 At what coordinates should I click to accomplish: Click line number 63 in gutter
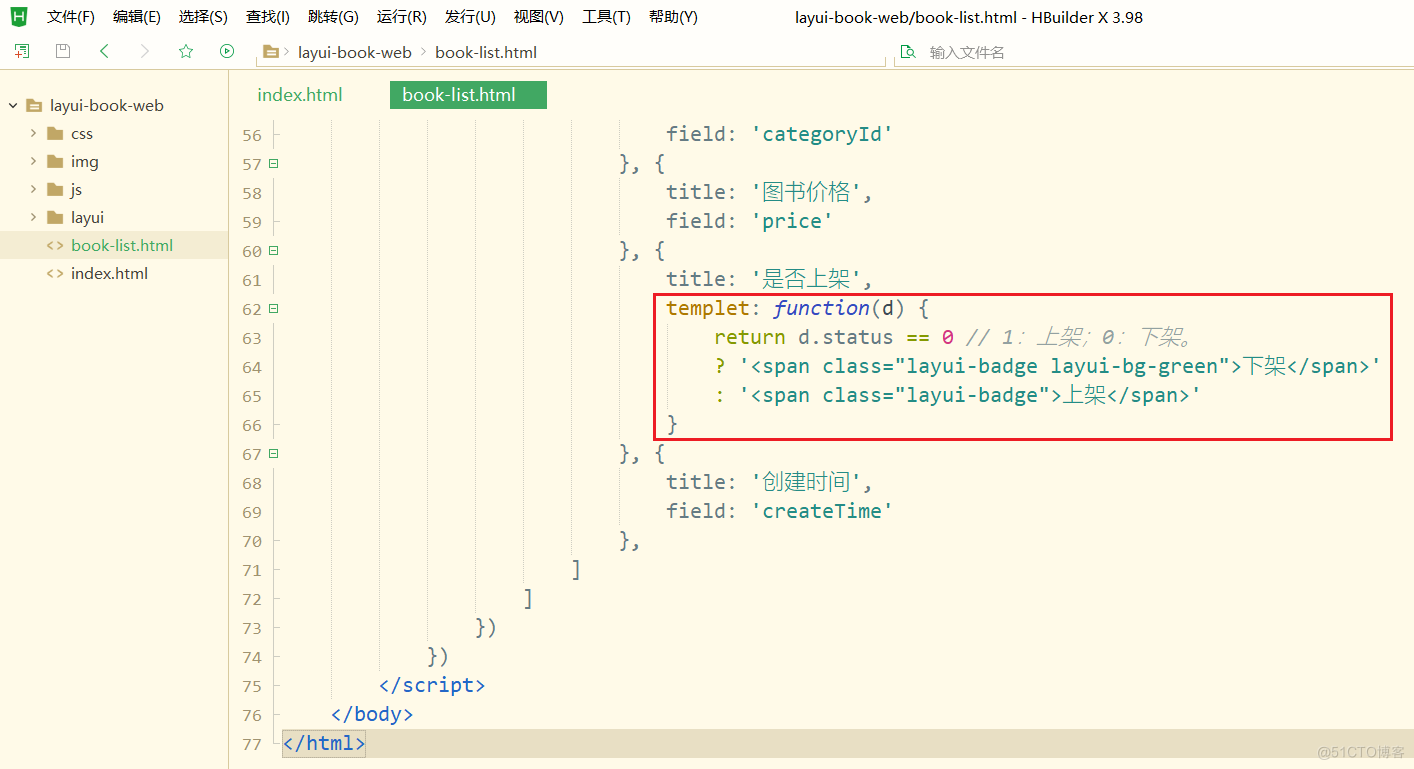coord(252,338)
